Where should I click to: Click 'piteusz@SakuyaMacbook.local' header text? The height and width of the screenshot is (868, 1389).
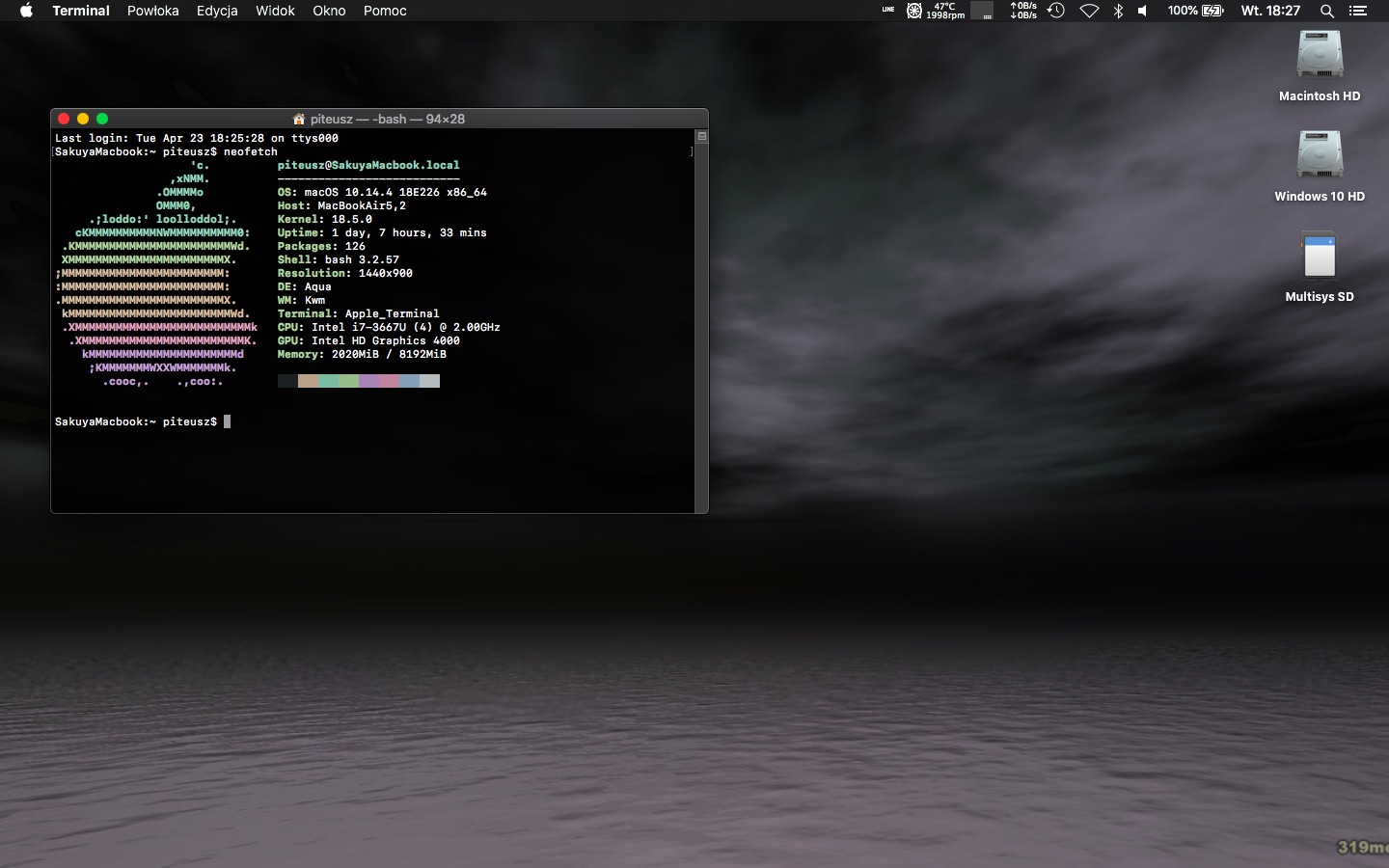[368, 165]
